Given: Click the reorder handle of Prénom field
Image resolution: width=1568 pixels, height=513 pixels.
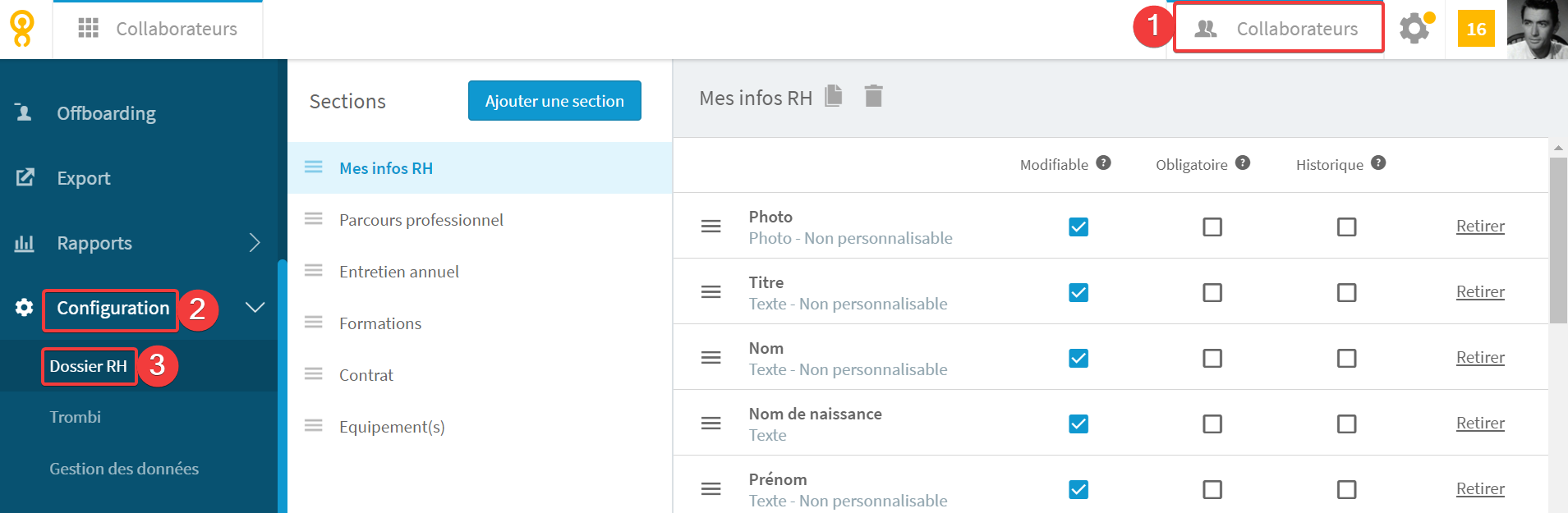Looking at the screenshot, I should click(x=710, y=488).
